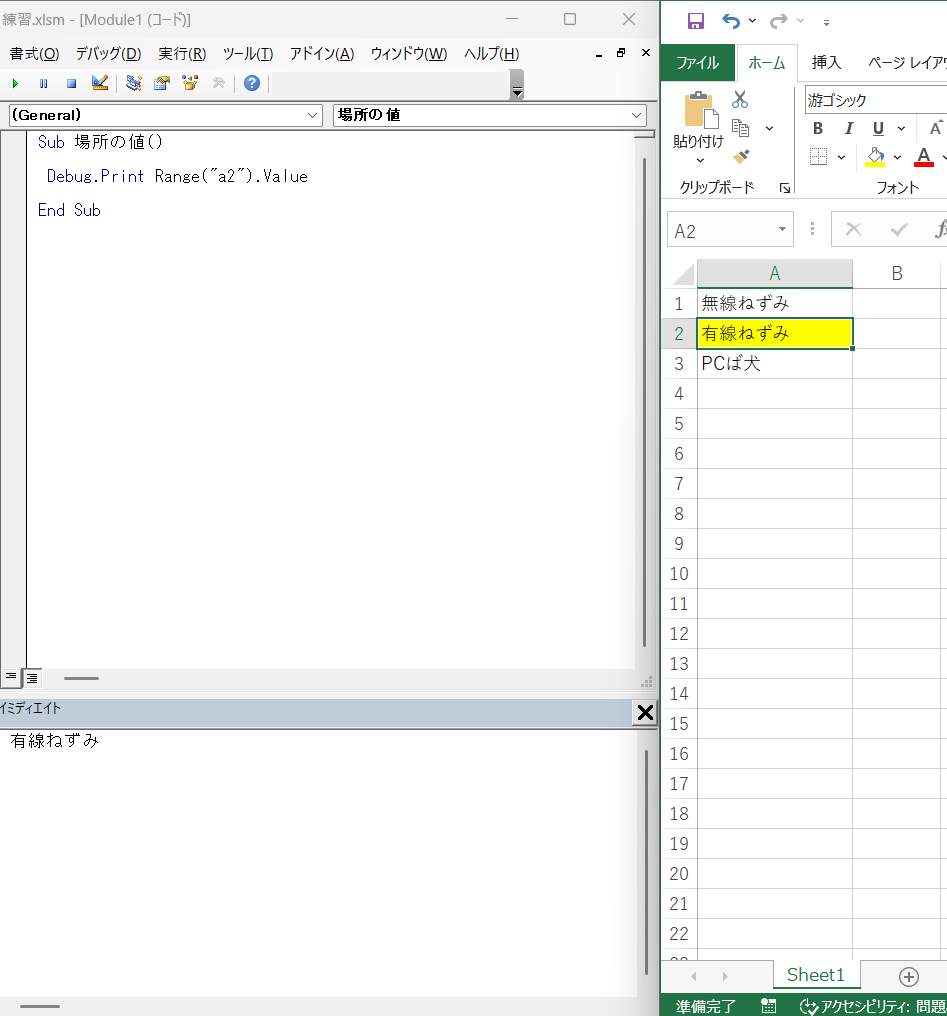The height and width of the screenshot is (1016, 947).
Task: Expand the Name Box dropdown arrow
Action: tap(782, 229)
